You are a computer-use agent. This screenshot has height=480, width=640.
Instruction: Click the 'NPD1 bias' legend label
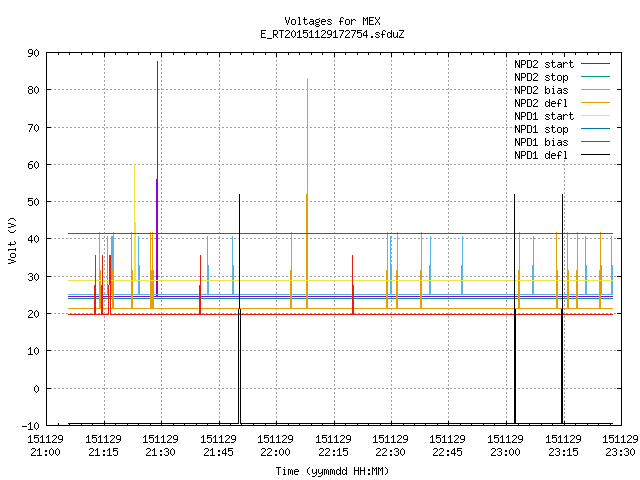pos(541,142)
